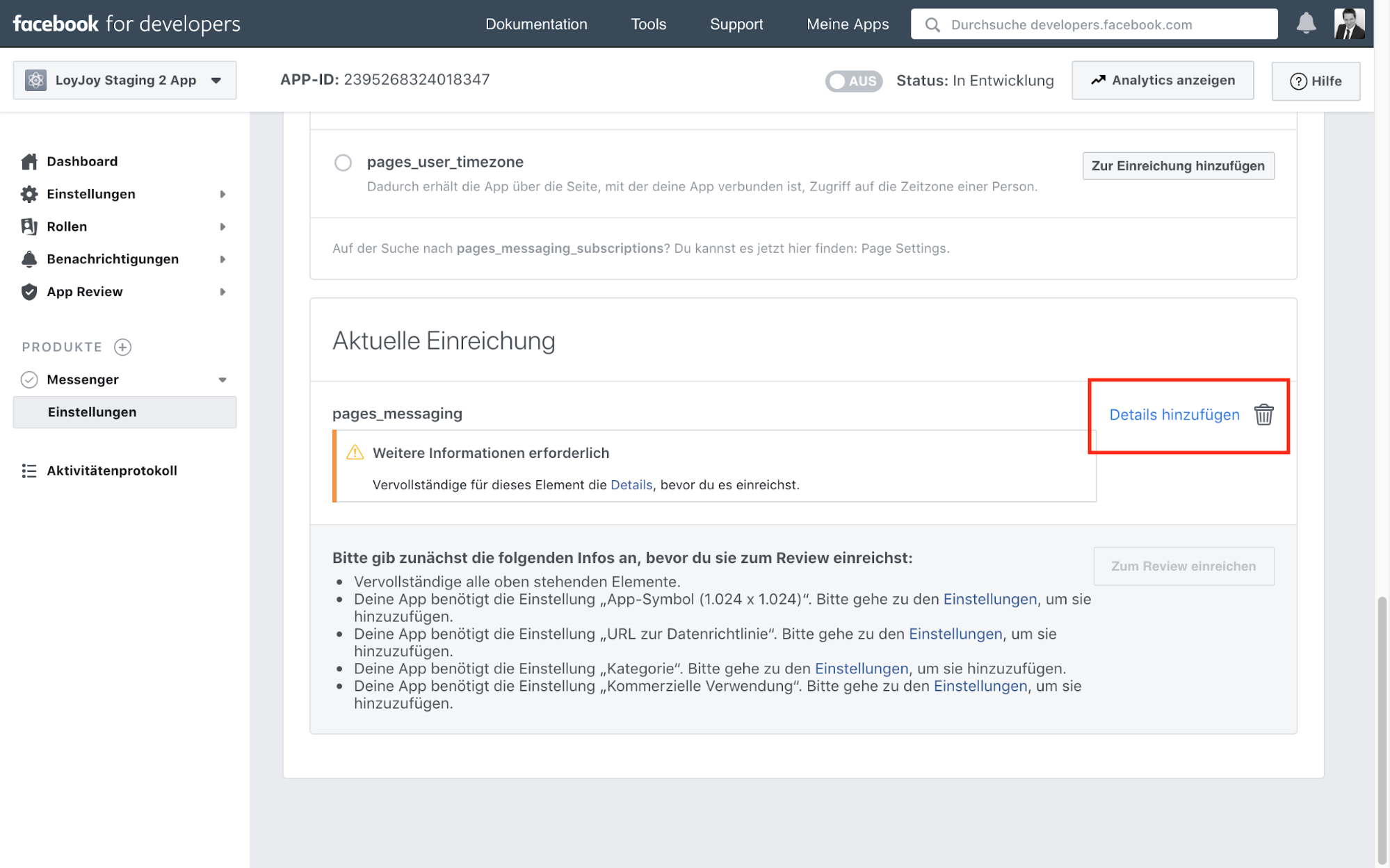Collapse the Messenger product section
This screenshot has width=1390, height=868.
point(223,380)
